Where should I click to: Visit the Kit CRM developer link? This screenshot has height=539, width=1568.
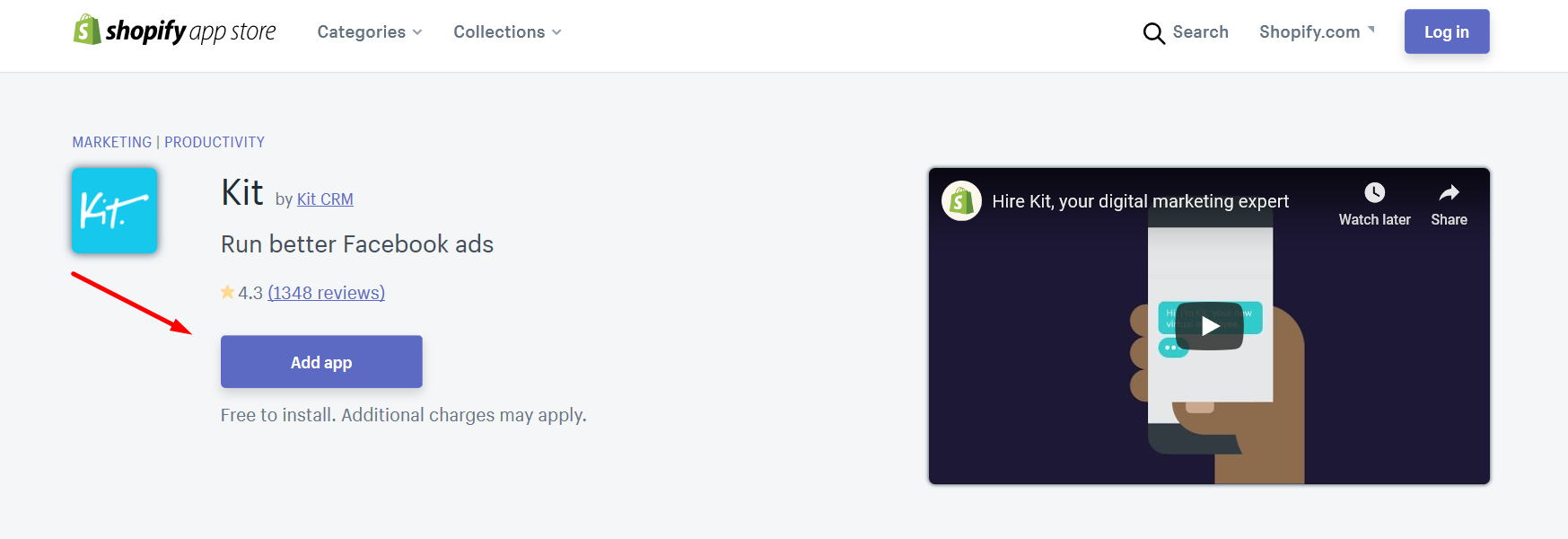coord(325,199)
